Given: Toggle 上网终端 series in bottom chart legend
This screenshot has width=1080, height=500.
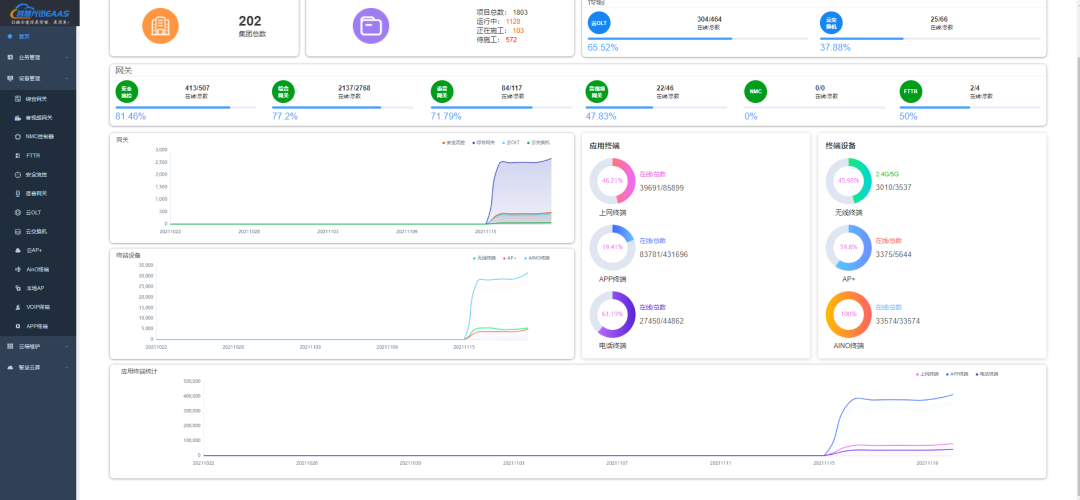Looking at the screenshot, I should point(928,374).
